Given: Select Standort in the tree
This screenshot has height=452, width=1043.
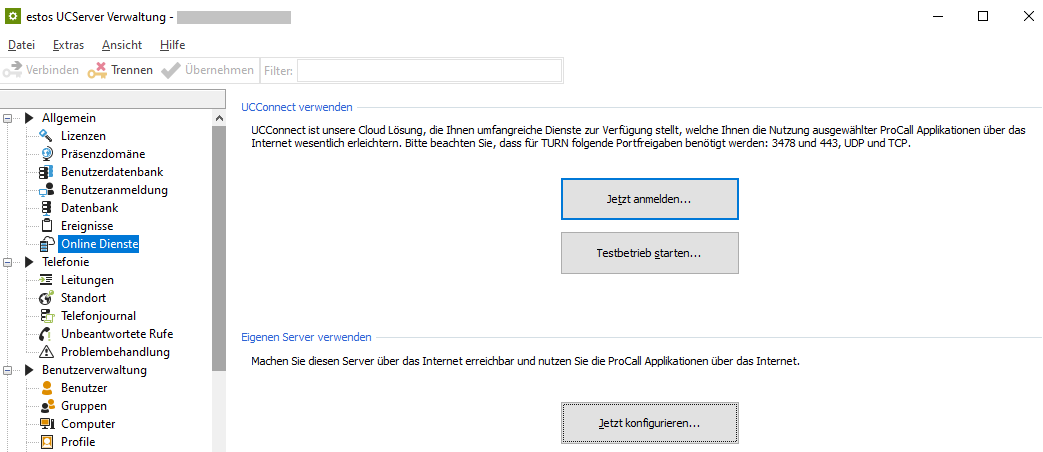Looking at the screenshot, I should (x=84, y=298).
